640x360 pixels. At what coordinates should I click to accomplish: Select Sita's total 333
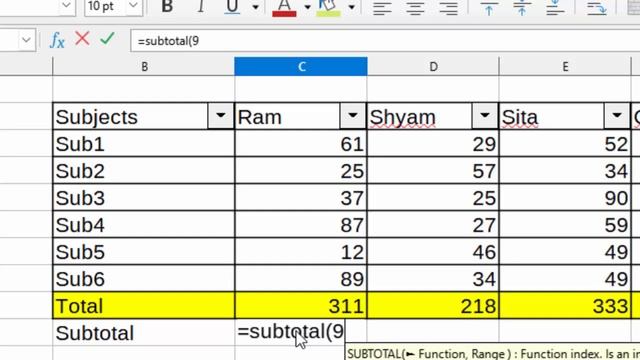point(565,305)
